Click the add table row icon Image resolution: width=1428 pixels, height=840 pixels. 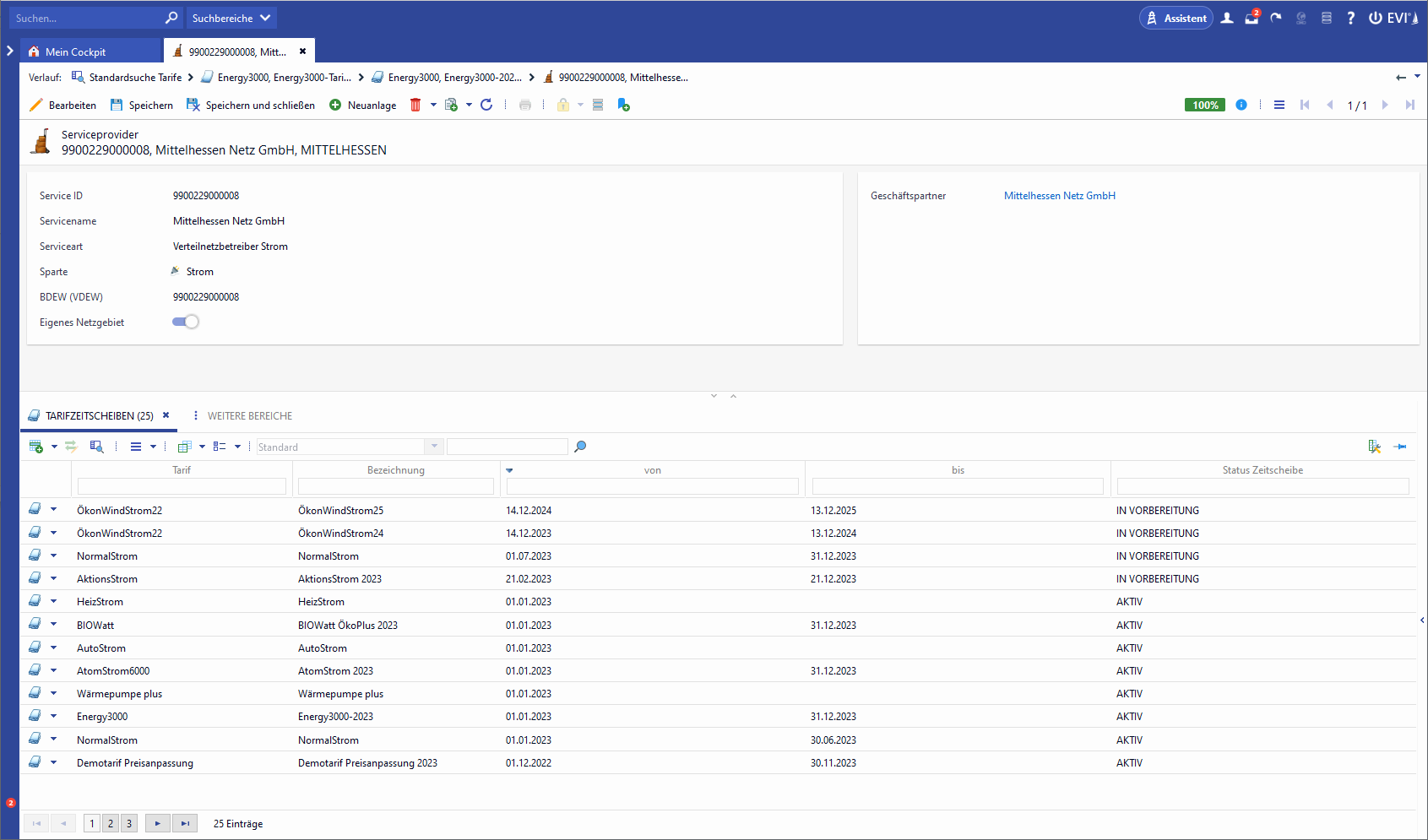[36, 447]
